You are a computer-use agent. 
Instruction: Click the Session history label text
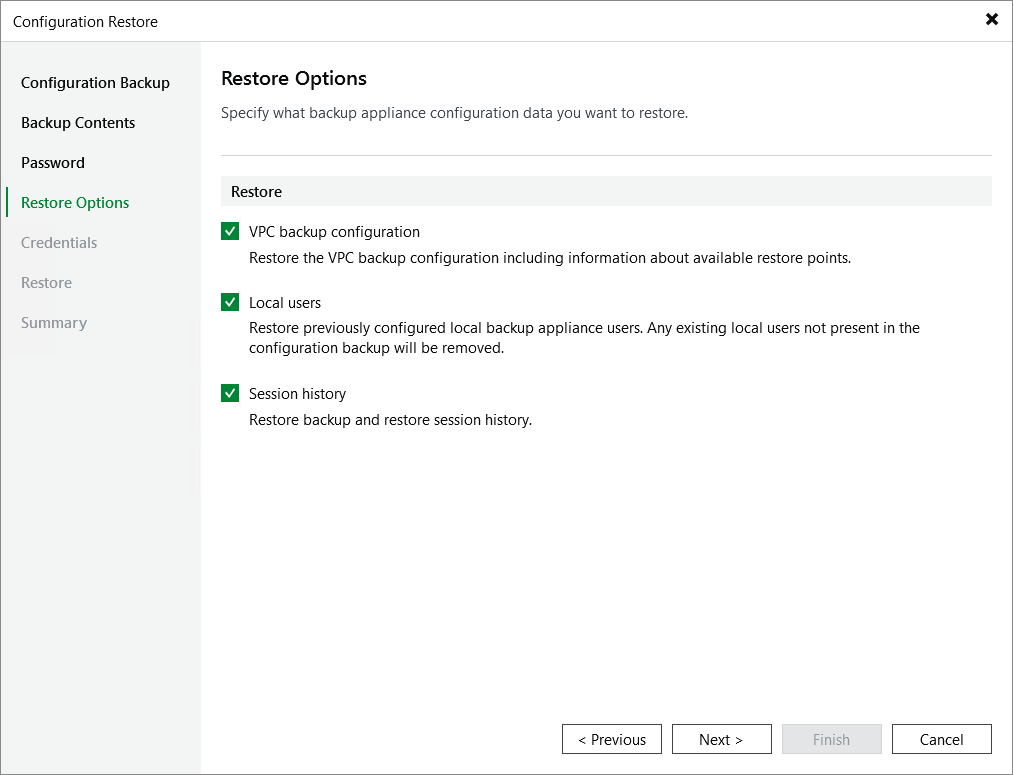(297, 393)
